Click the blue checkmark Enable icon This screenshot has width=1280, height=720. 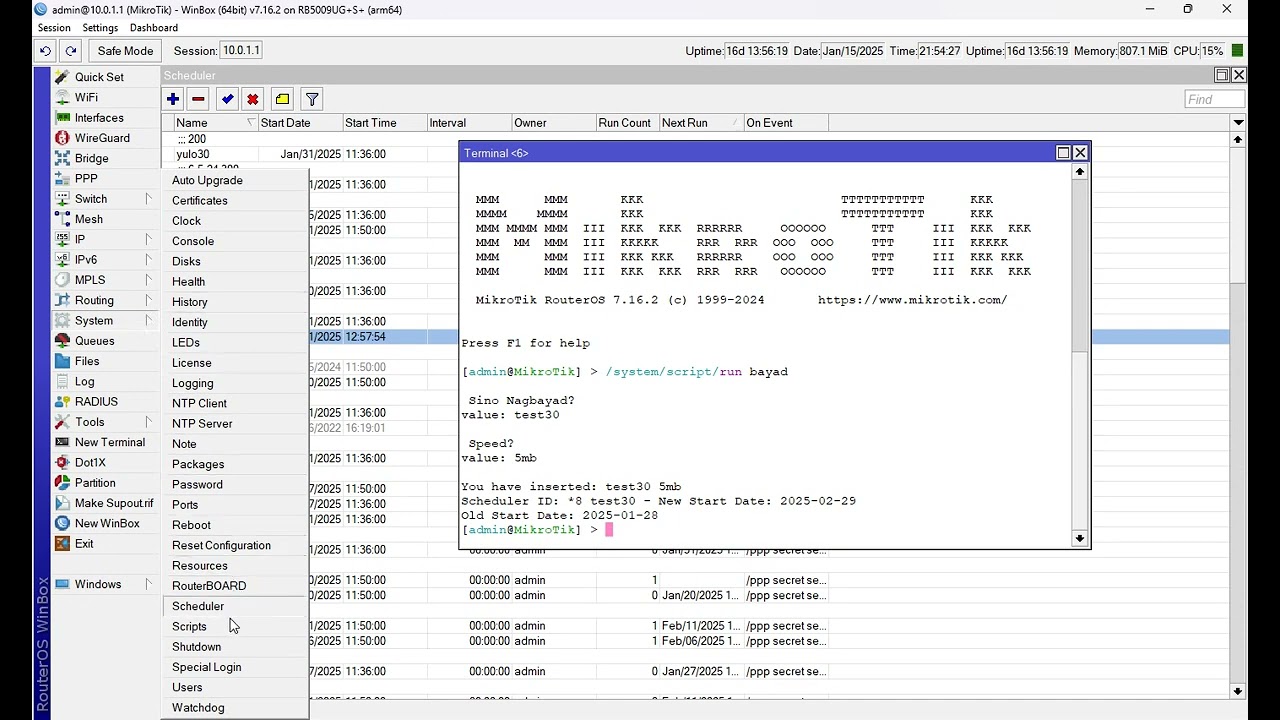[x=227, y=99]
